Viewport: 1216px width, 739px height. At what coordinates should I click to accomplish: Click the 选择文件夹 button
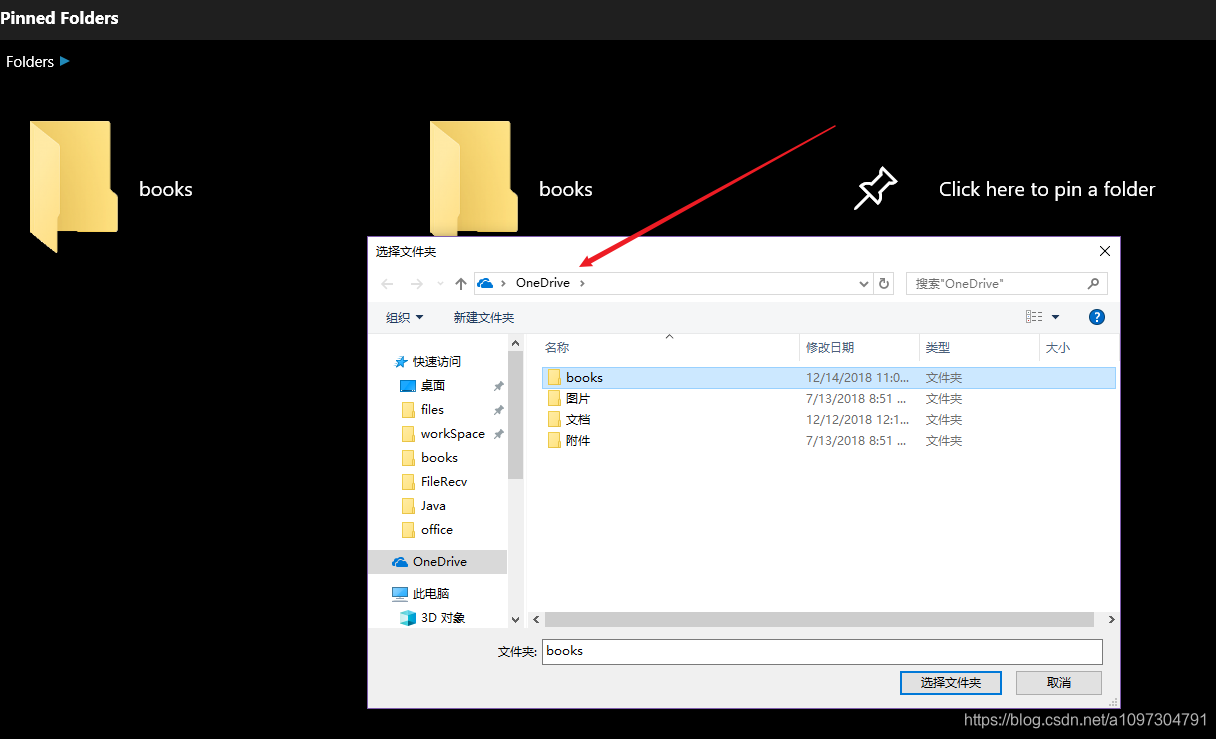[951, 683]
